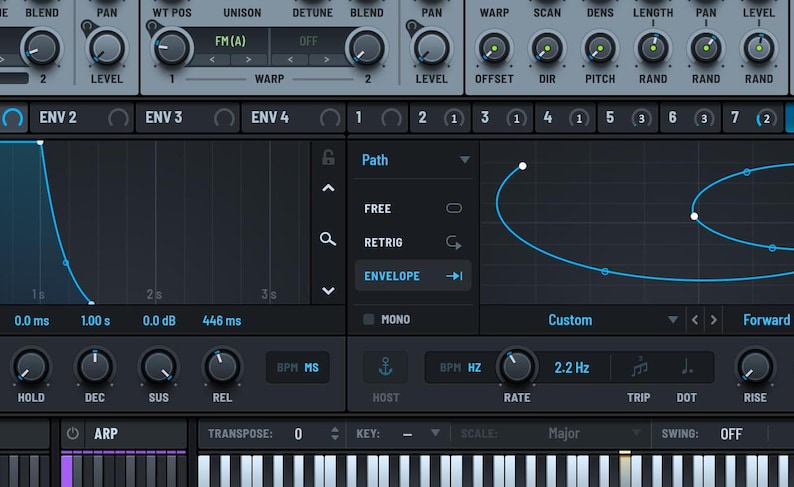
Task: Click next arrow under OFF warp
Action: click(326, 60)
